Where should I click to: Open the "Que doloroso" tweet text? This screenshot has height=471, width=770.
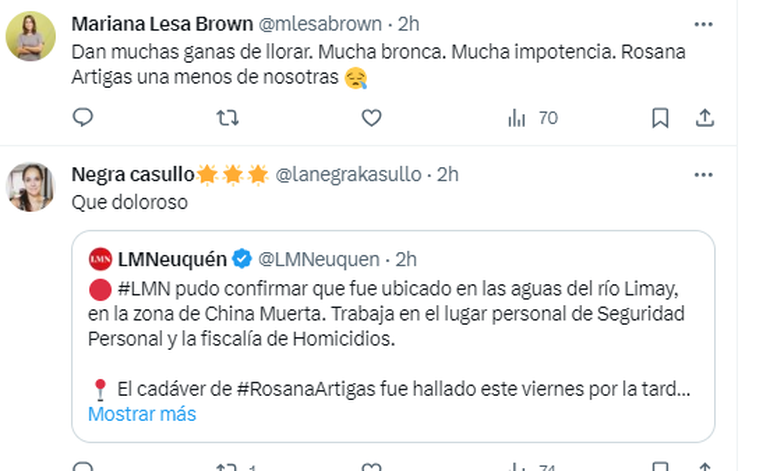click(116, 202)
